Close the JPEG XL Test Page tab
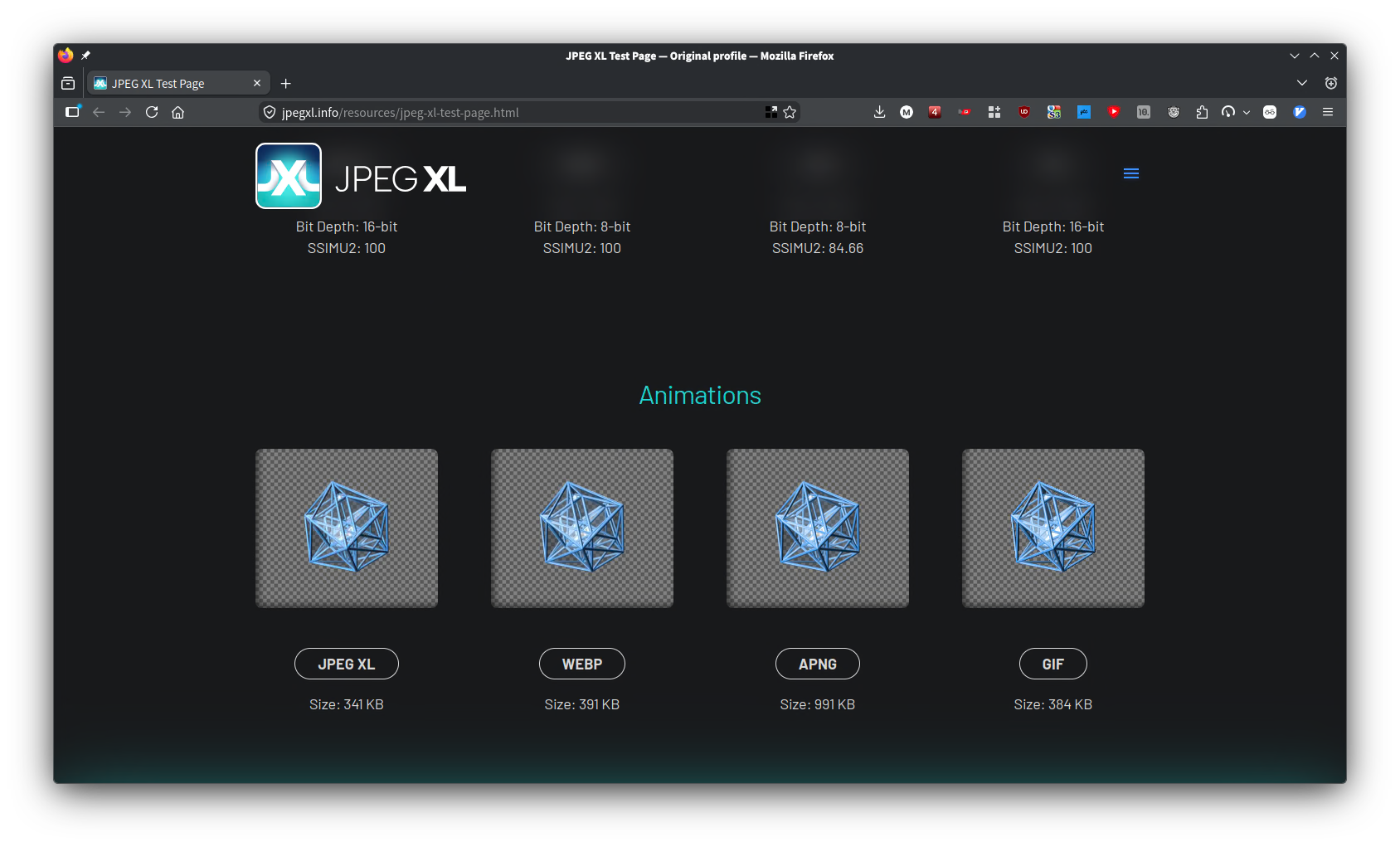 click(x=257, y=83)
